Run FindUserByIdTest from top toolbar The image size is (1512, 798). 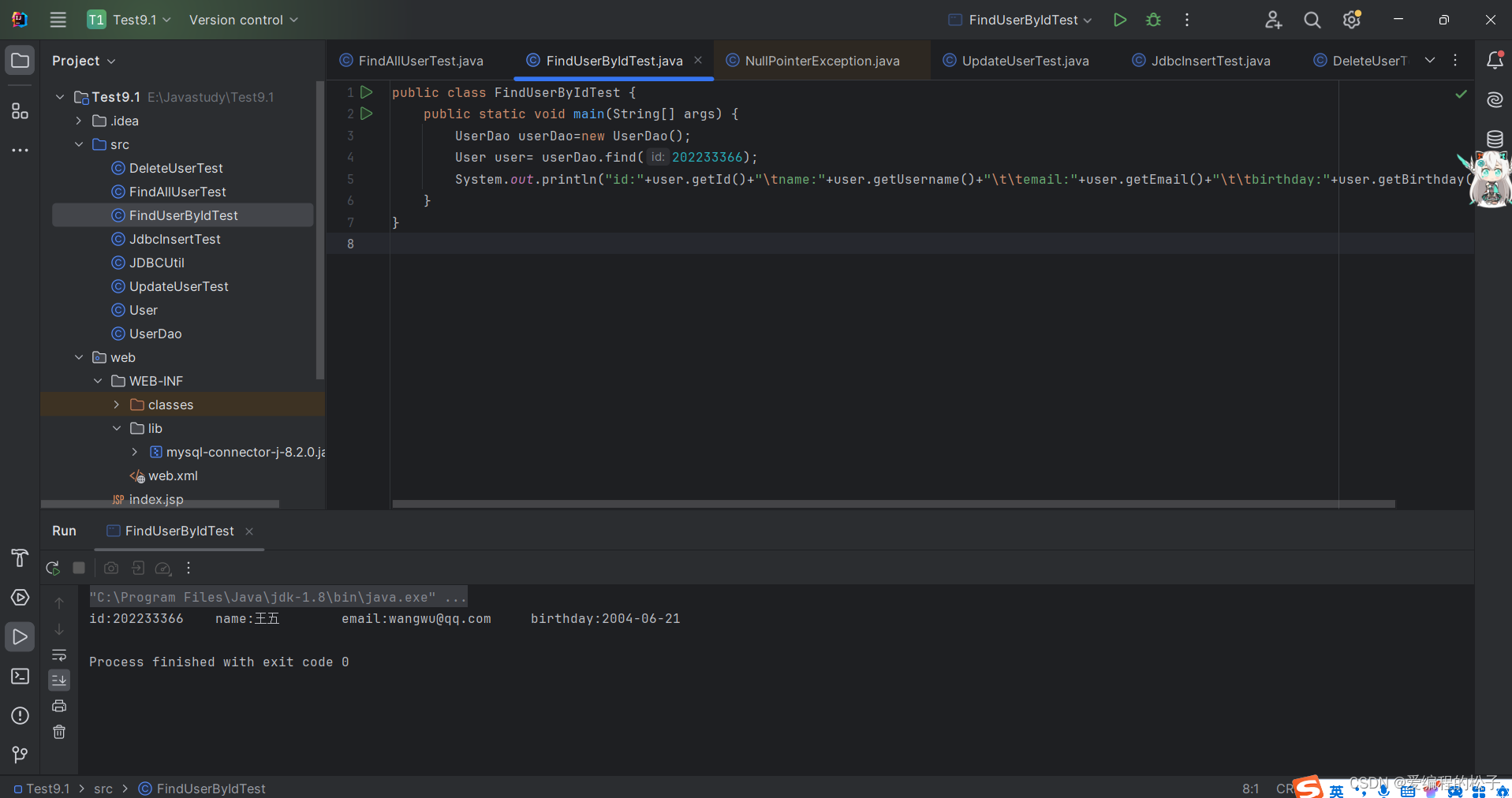[x=1119, y=20]
